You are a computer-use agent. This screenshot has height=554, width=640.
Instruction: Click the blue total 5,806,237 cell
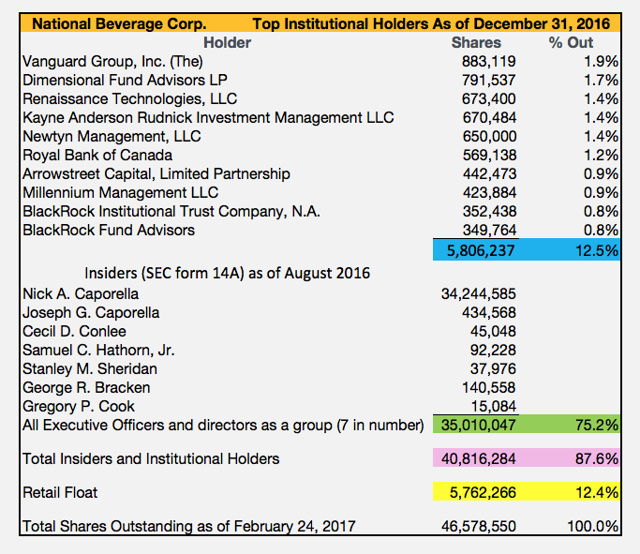pos(476,250)
